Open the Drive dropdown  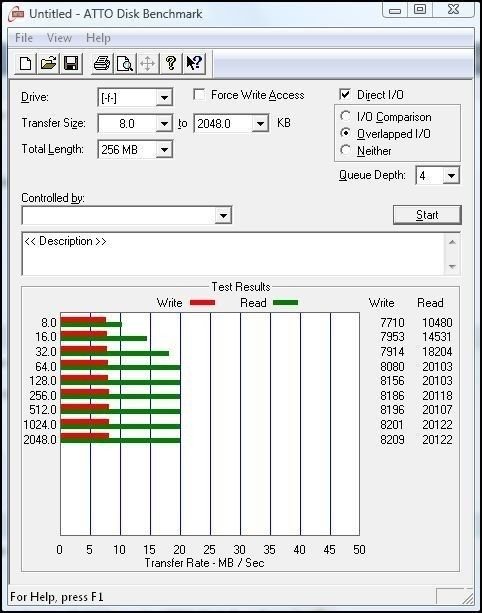pos(164,97)
